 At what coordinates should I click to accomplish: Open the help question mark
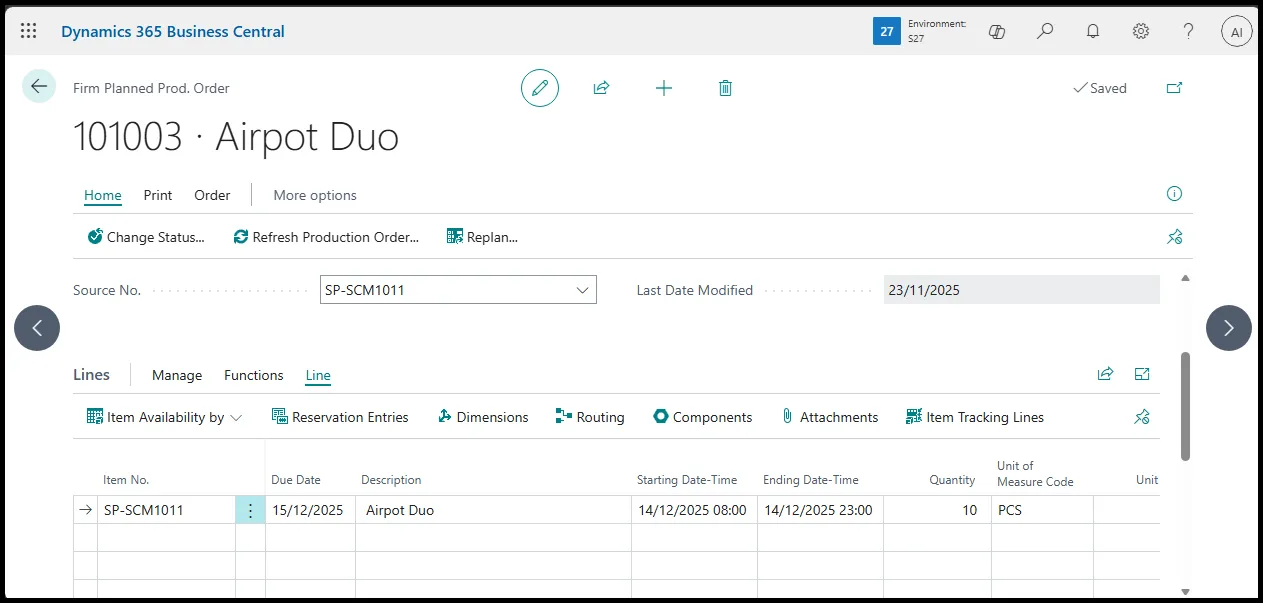[1189, 31]
